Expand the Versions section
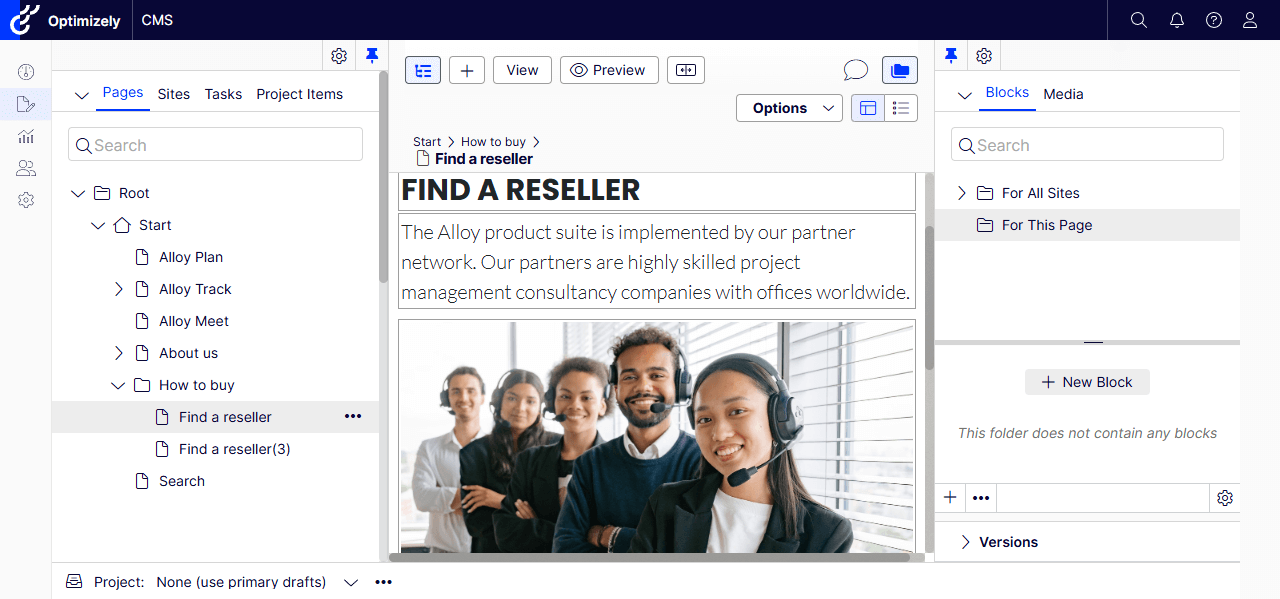This screenshot has width=1280, height=599. click(x=966, y=542)
